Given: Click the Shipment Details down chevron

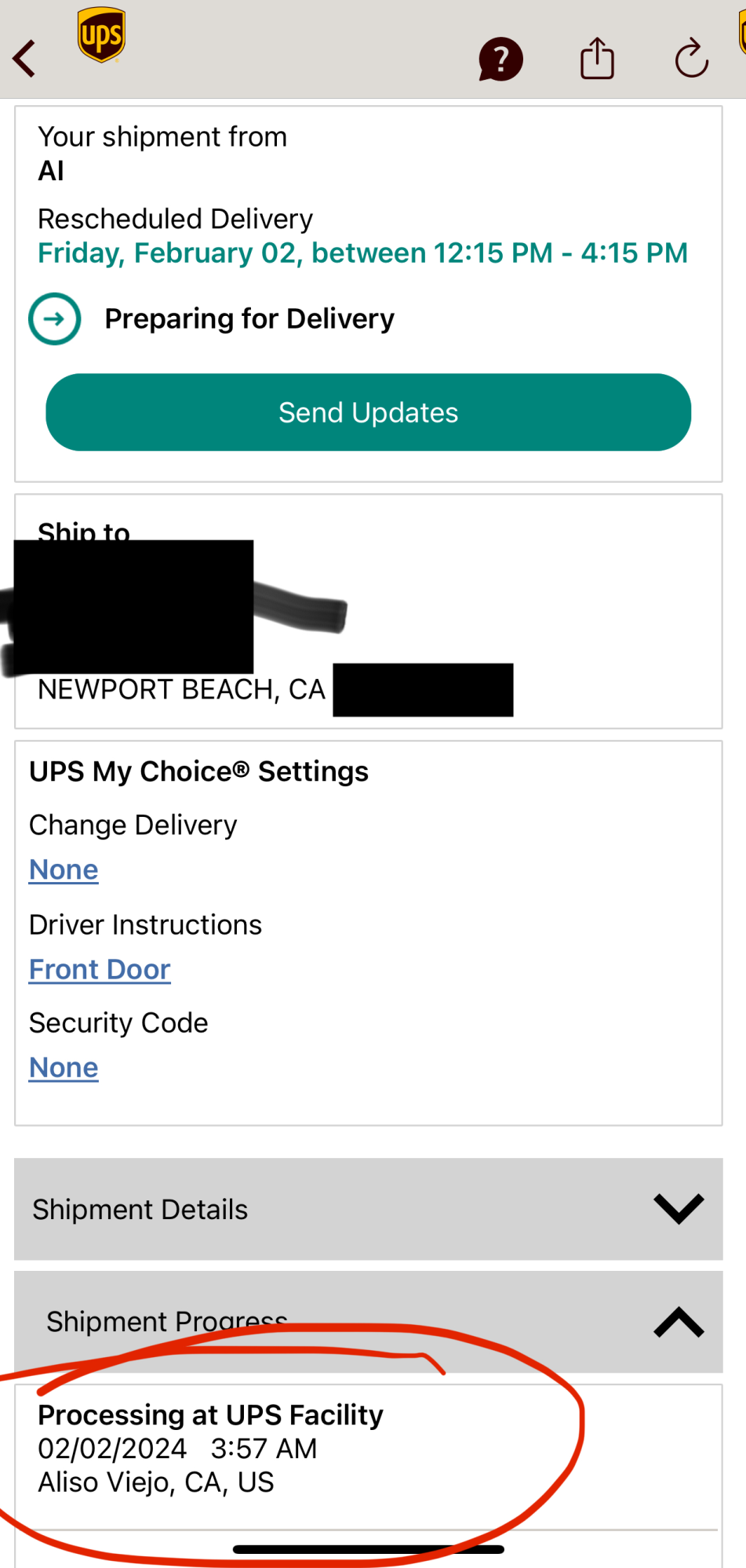Looking at the screenshot, I should click(x=679, y=1209).
